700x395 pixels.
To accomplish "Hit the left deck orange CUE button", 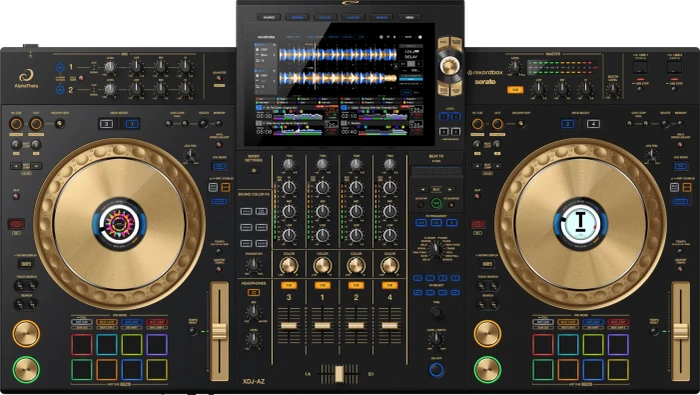I will (26, 333).
